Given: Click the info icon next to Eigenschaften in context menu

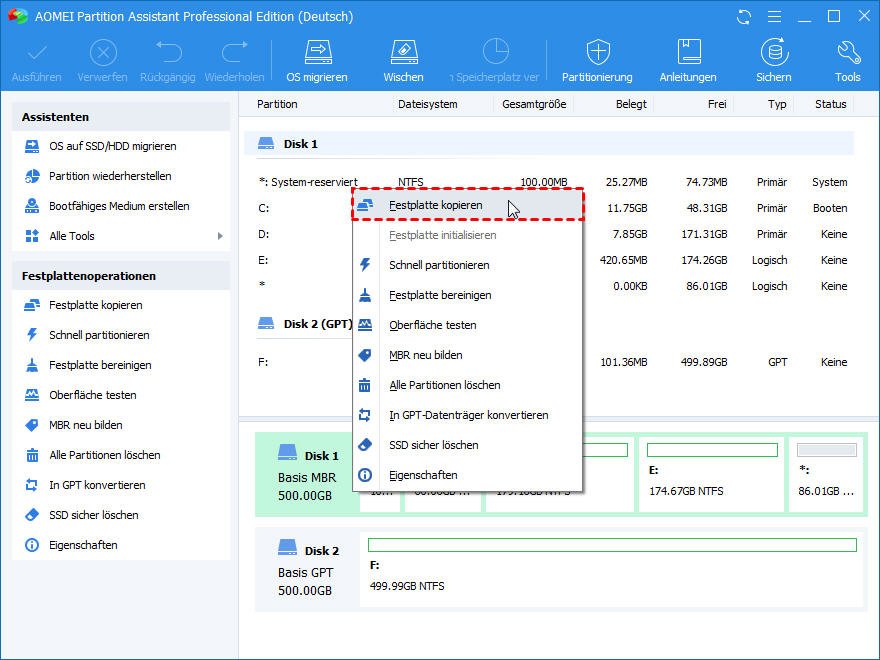Looking at the screenshot, I should tap(365, 475).
